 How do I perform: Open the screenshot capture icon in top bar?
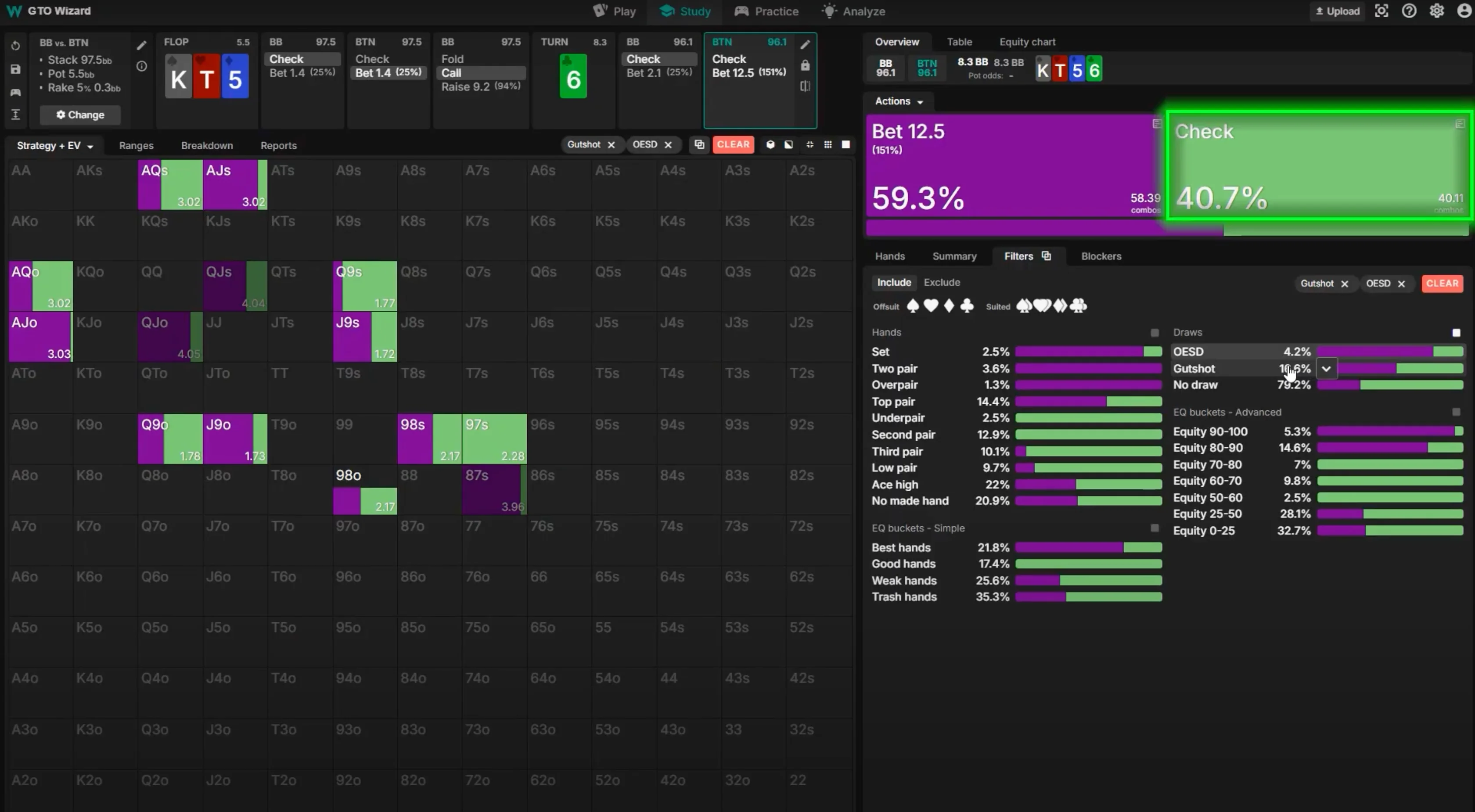click(1381, 11)
